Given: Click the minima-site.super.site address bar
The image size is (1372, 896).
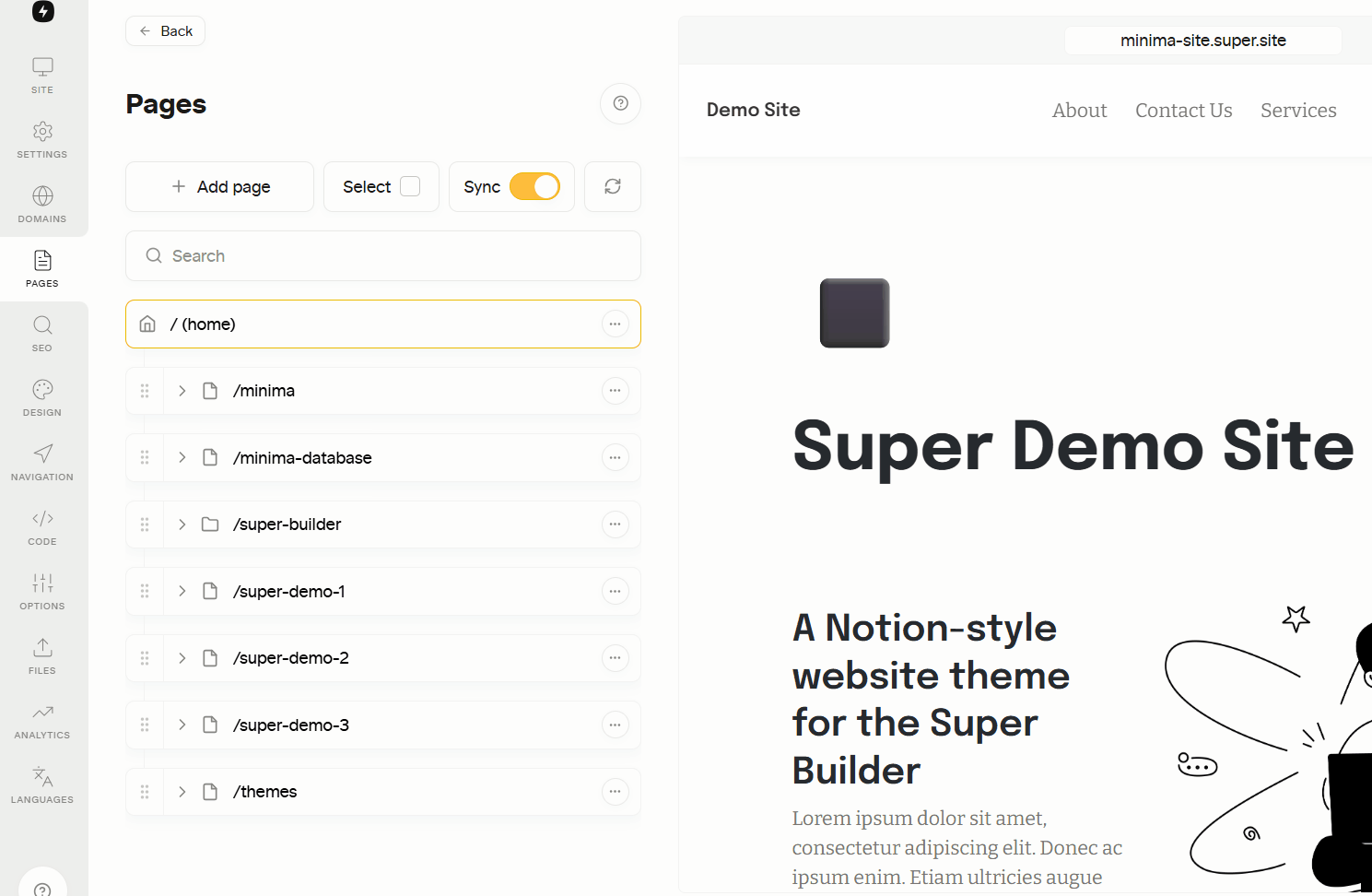Looking at the screenshot, I should click(x=1203, y=41).
